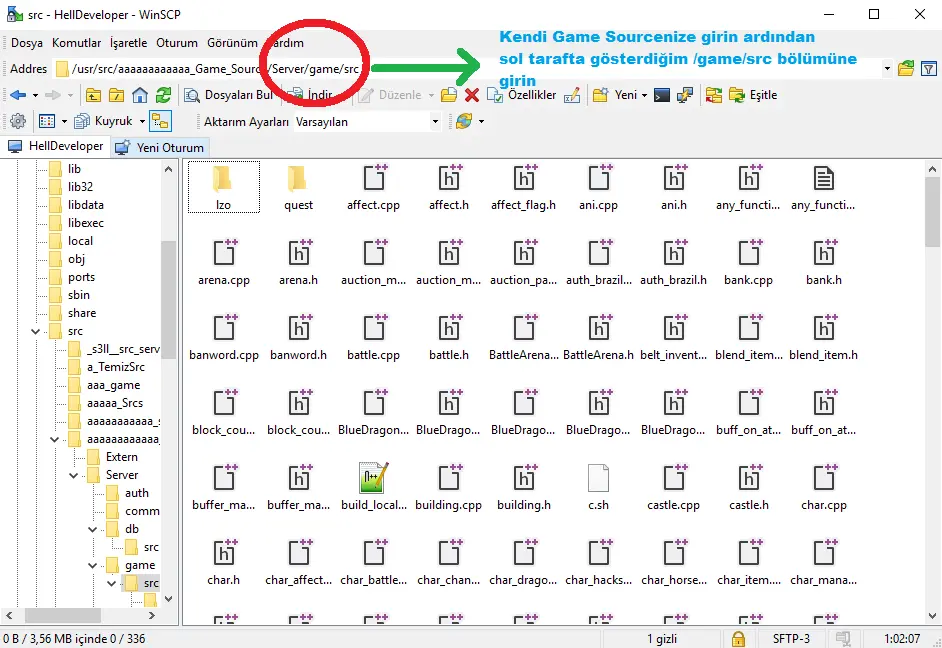Open the preferences gear icon
This screenshot has width=942, height=648.
(18, 121)
